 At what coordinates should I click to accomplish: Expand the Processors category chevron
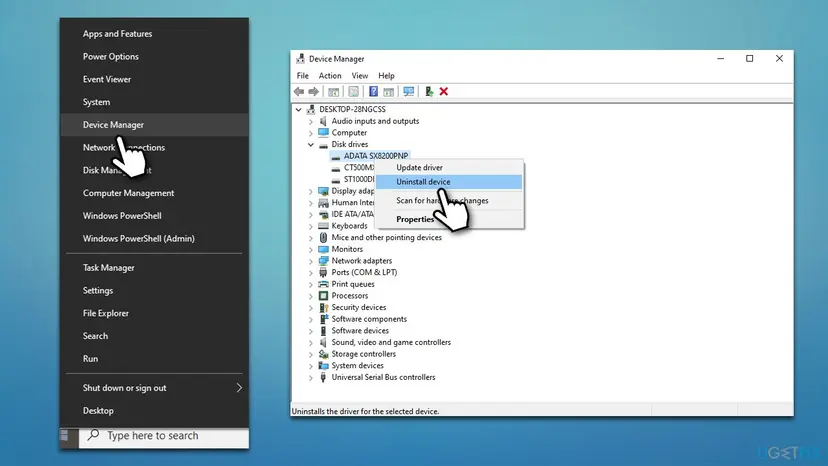pos(310,296)
